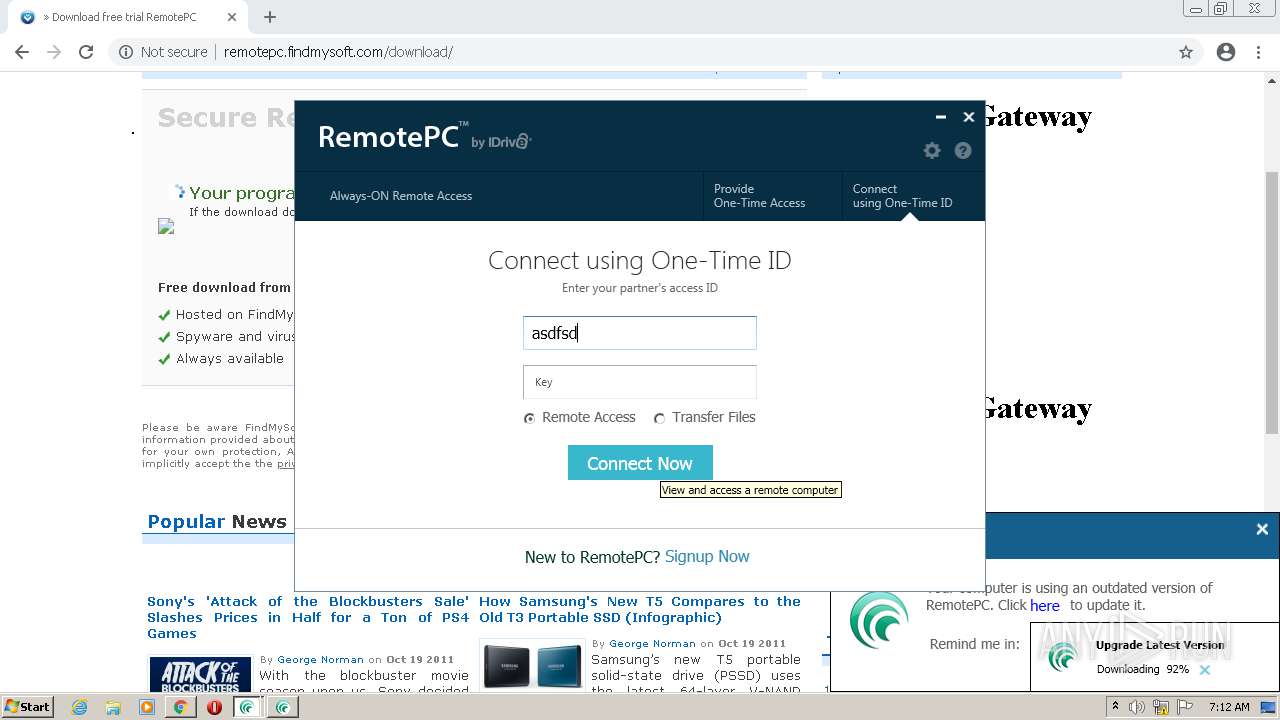Image resolution: width=1280 pixels, height=720 pixels.
Task: Close the RemotePC window
Action: [x=969, y=117]
